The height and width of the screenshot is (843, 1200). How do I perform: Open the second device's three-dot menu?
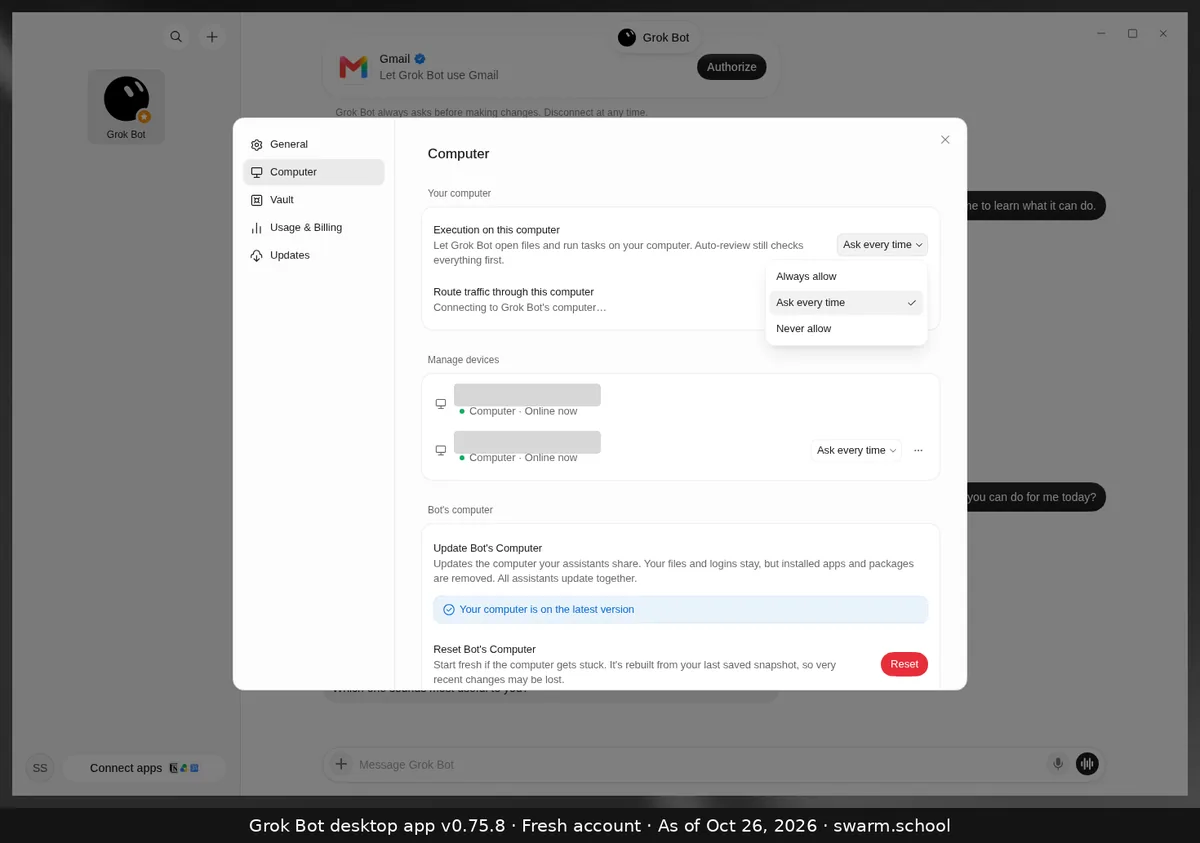[918, 450]
